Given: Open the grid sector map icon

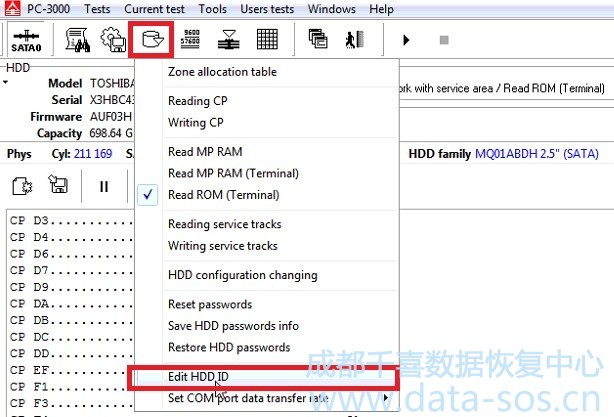Looking at the screenshot, I should coord(267,40).
